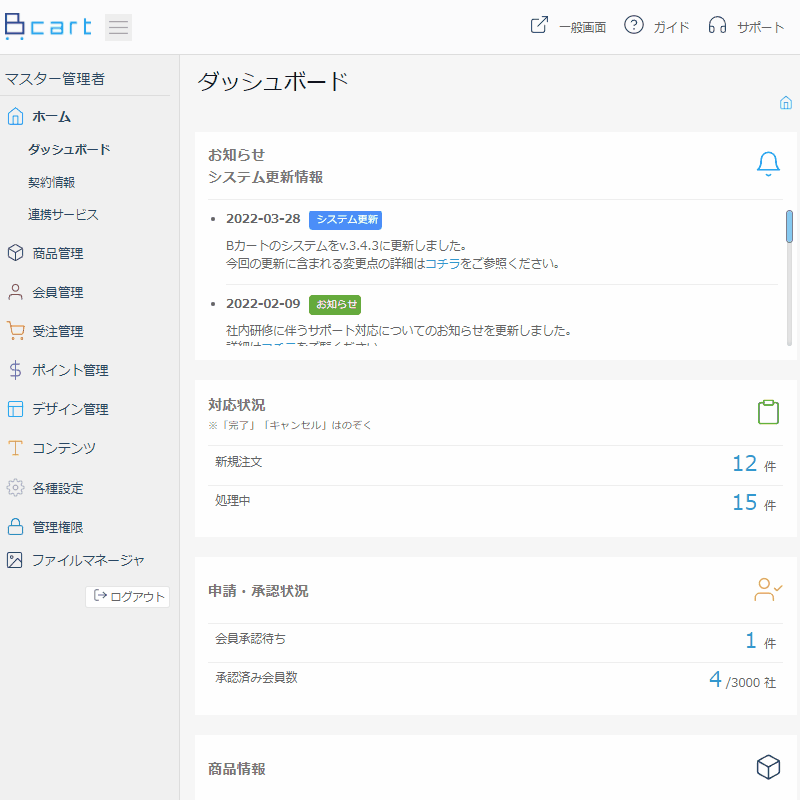Click the 申請・承認状況 user-check icon
800x800 pixels.
[768, 590]
